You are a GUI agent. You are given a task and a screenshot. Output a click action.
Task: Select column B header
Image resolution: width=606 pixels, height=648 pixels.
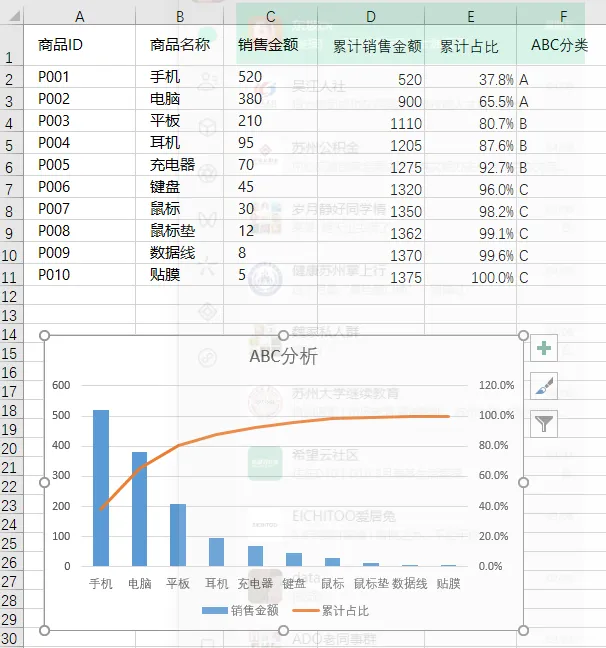coord(179,16)
